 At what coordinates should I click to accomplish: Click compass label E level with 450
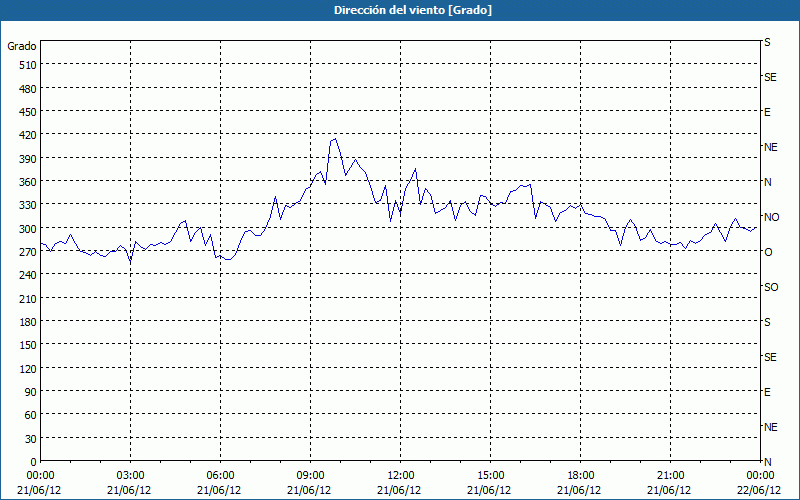pyautogui.click(x=767, y=112)
